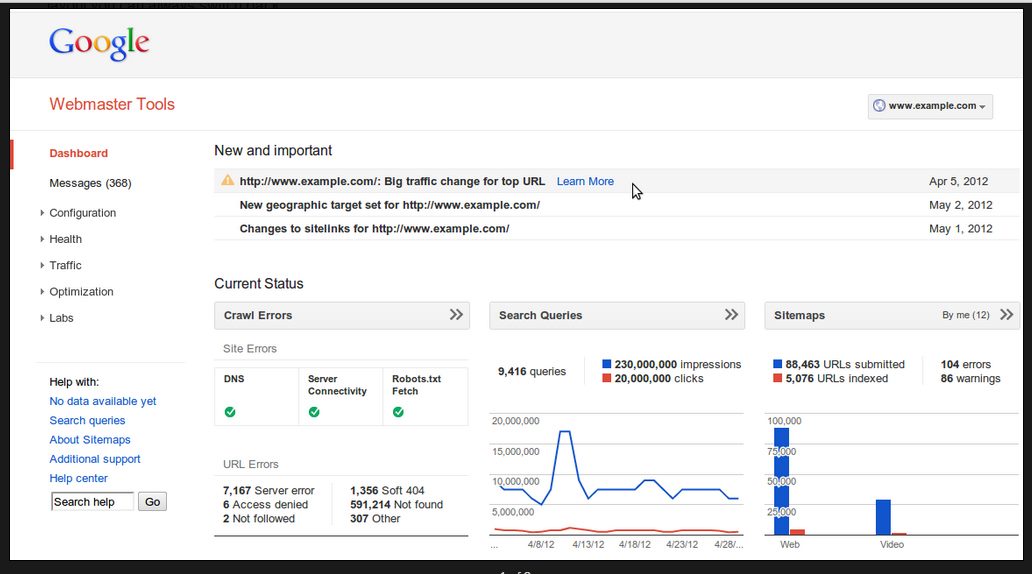Click the double-arrow icon in Search Queries header

[731, 315]
